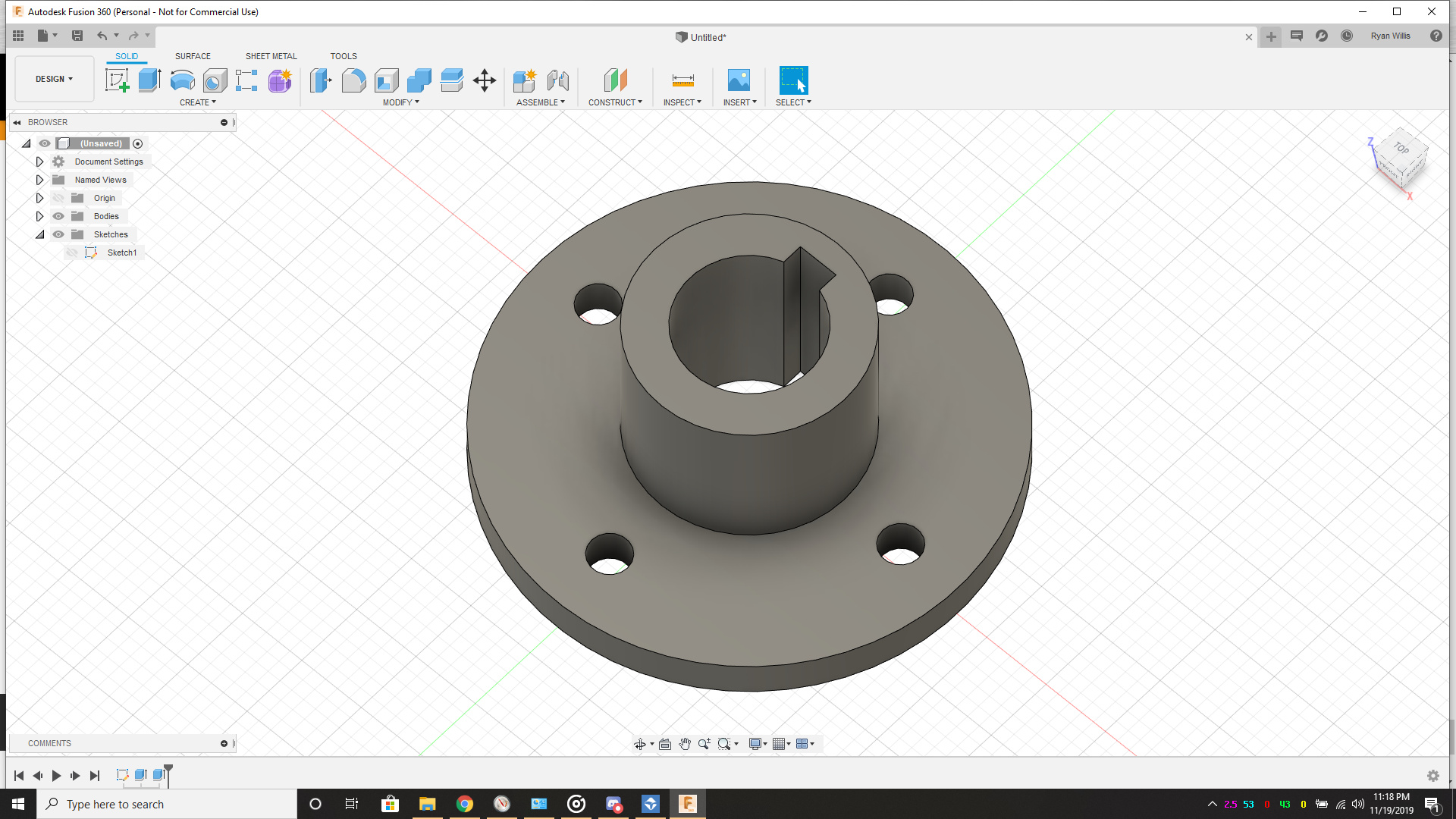The width and height of the screenshot is (1456, 819).
Task: Switch to the SHEET METAL tab
Action: [271, 56]
